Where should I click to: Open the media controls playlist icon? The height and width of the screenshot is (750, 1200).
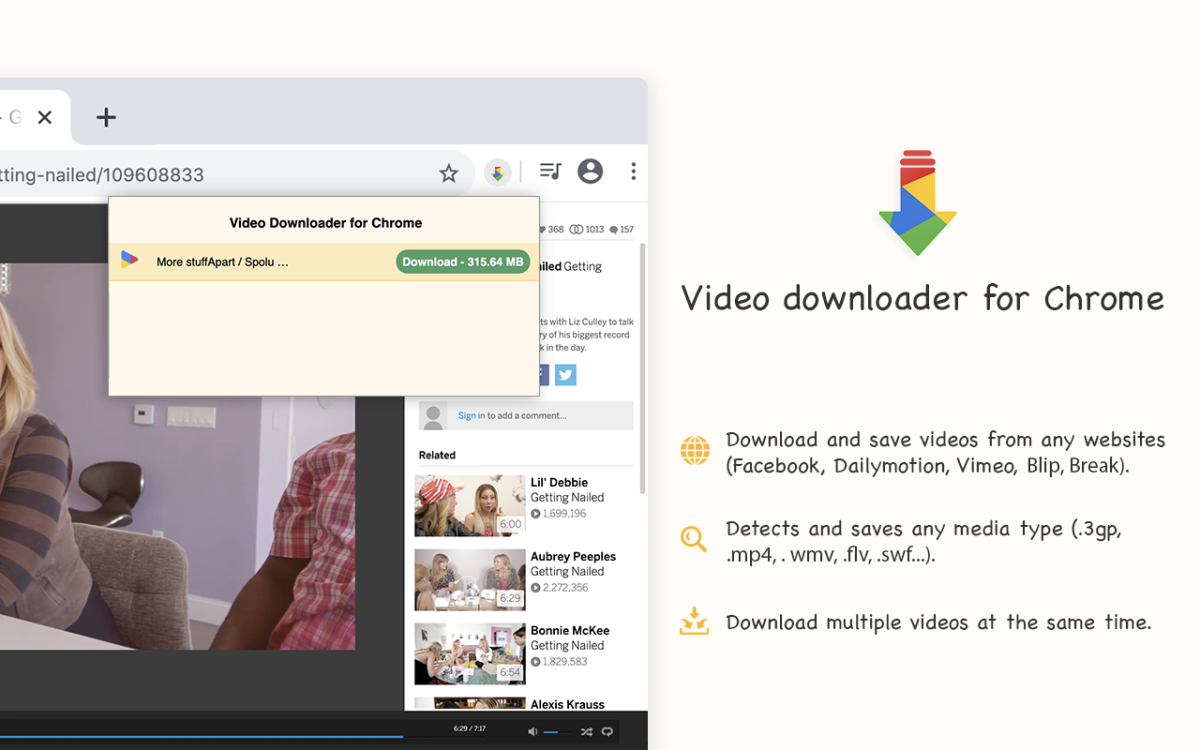click(x=550, y=171)
